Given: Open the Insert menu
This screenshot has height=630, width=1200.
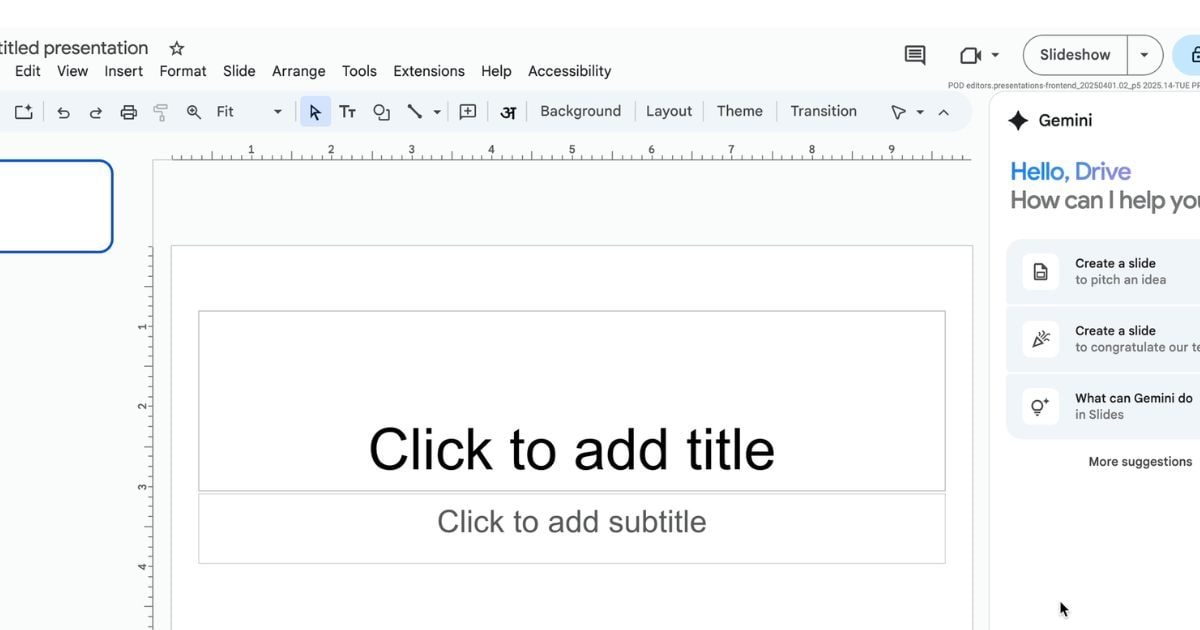Looking at the screenshot, I should point(123,71).
